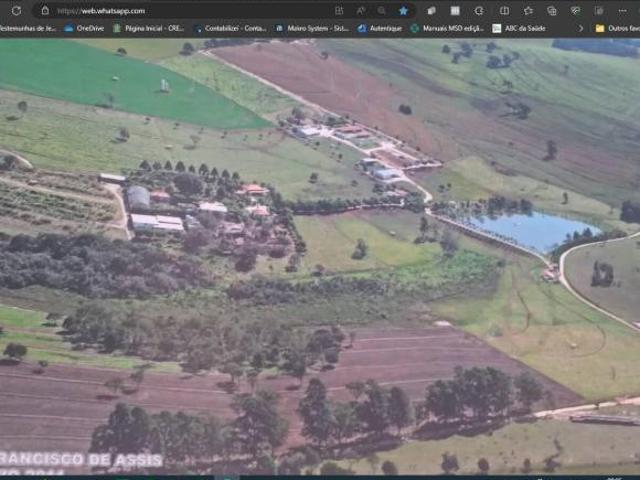This screenshot has width=640, height=480.
Task: Open the Página Inicial bookmark
Action: point(148,28)
